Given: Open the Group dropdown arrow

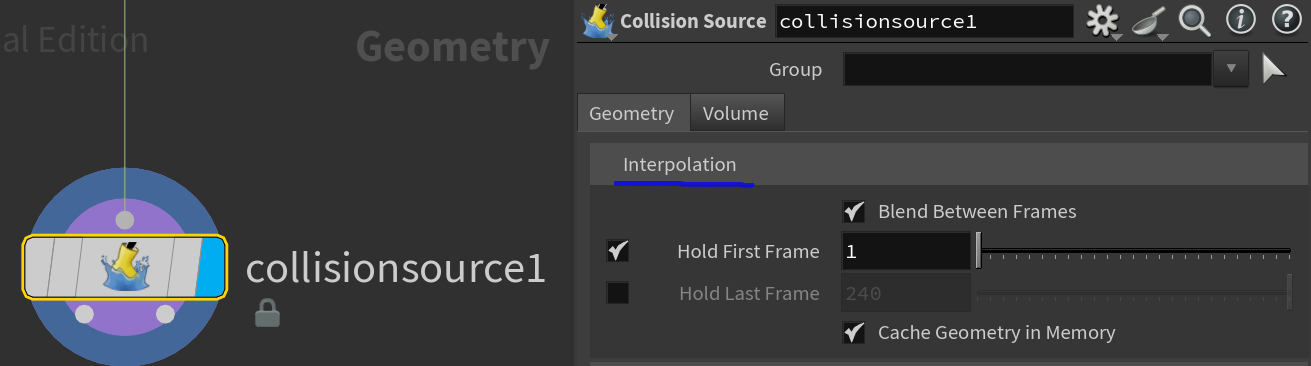Looking at the screenshot, I should point(1231,69).
